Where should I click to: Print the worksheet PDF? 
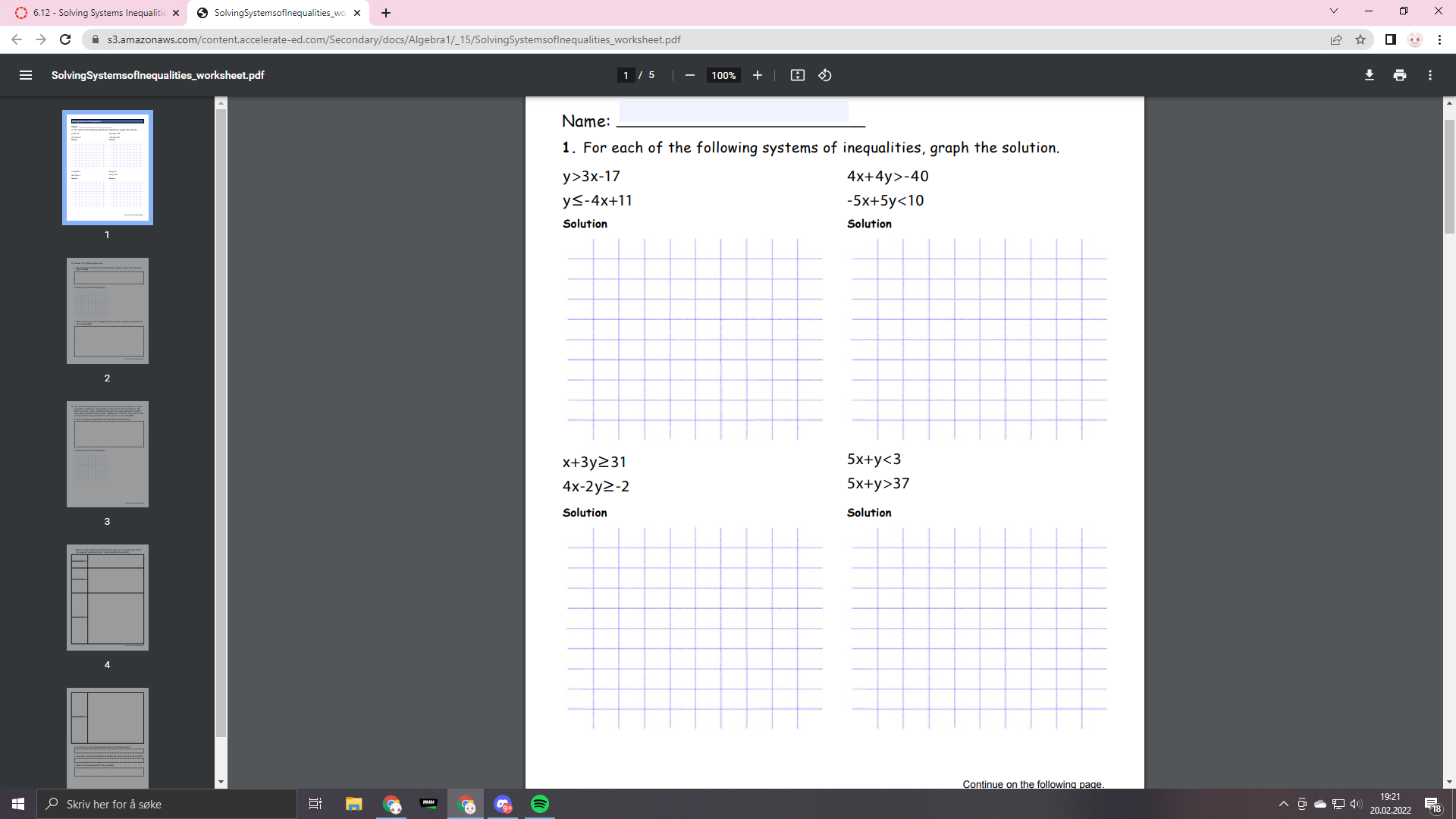[1399, 75]
